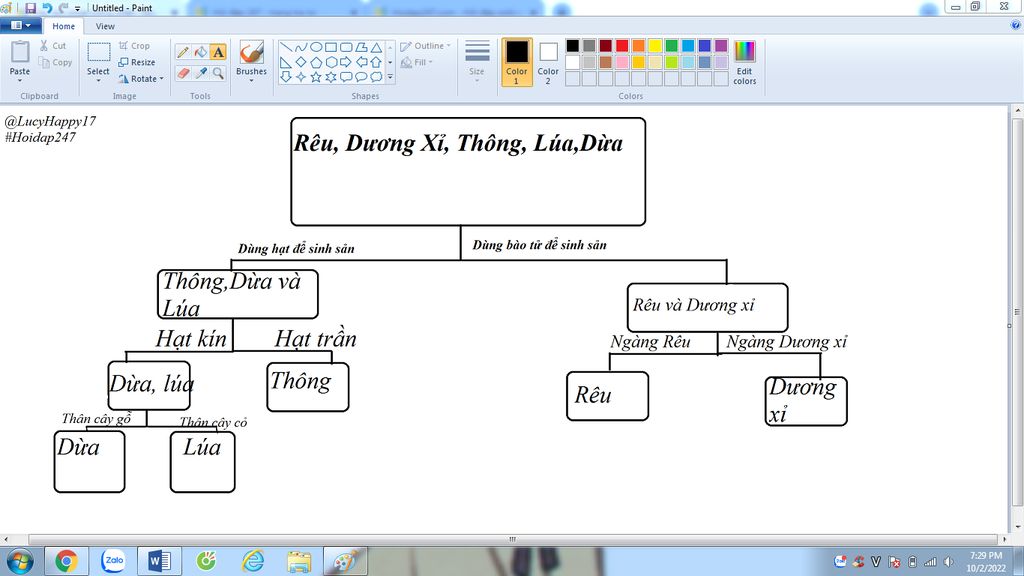Open the line Size dropdown

(477, 62)
